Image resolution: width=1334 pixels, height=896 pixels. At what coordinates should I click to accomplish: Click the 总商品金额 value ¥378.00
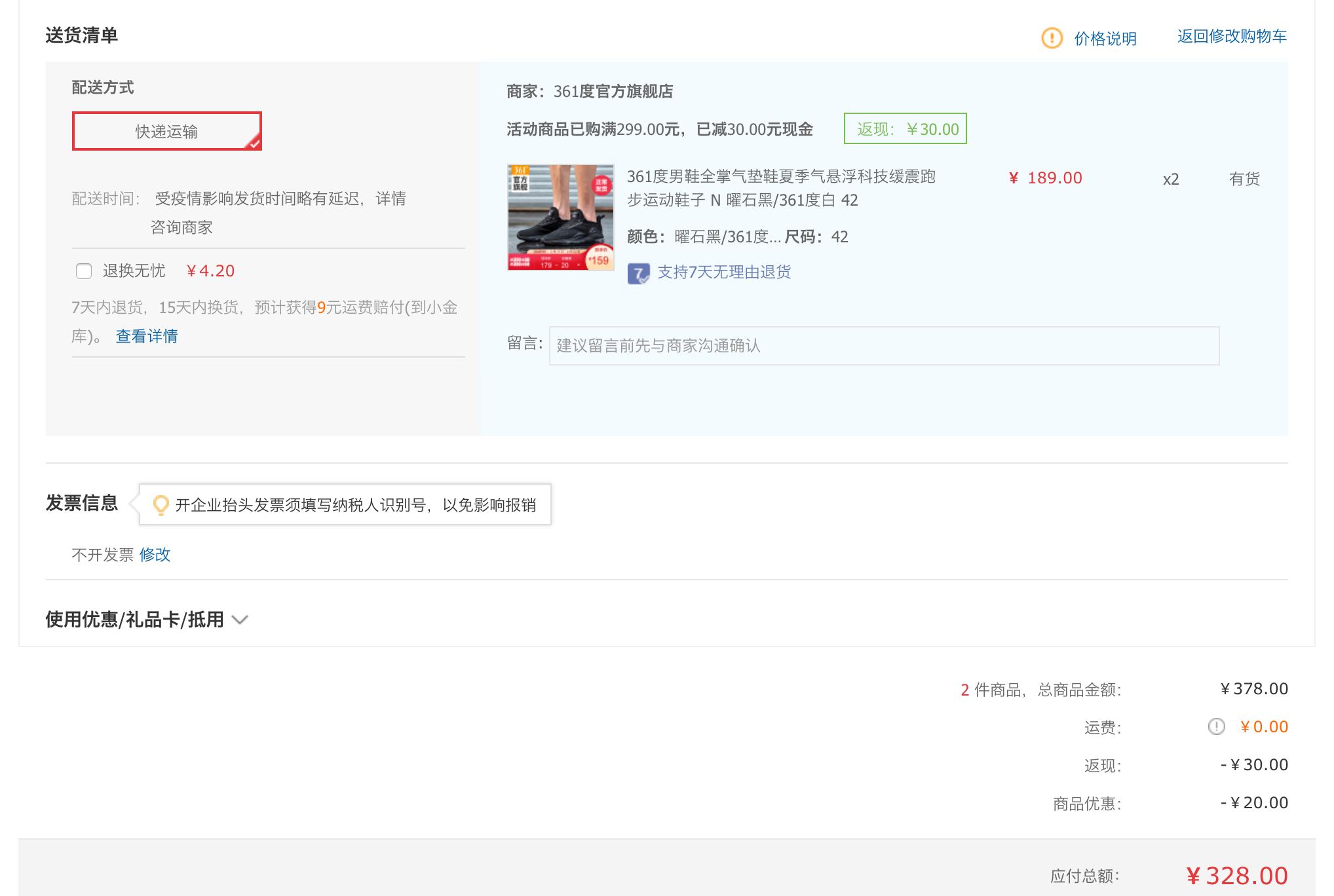tap(1255, 689)
